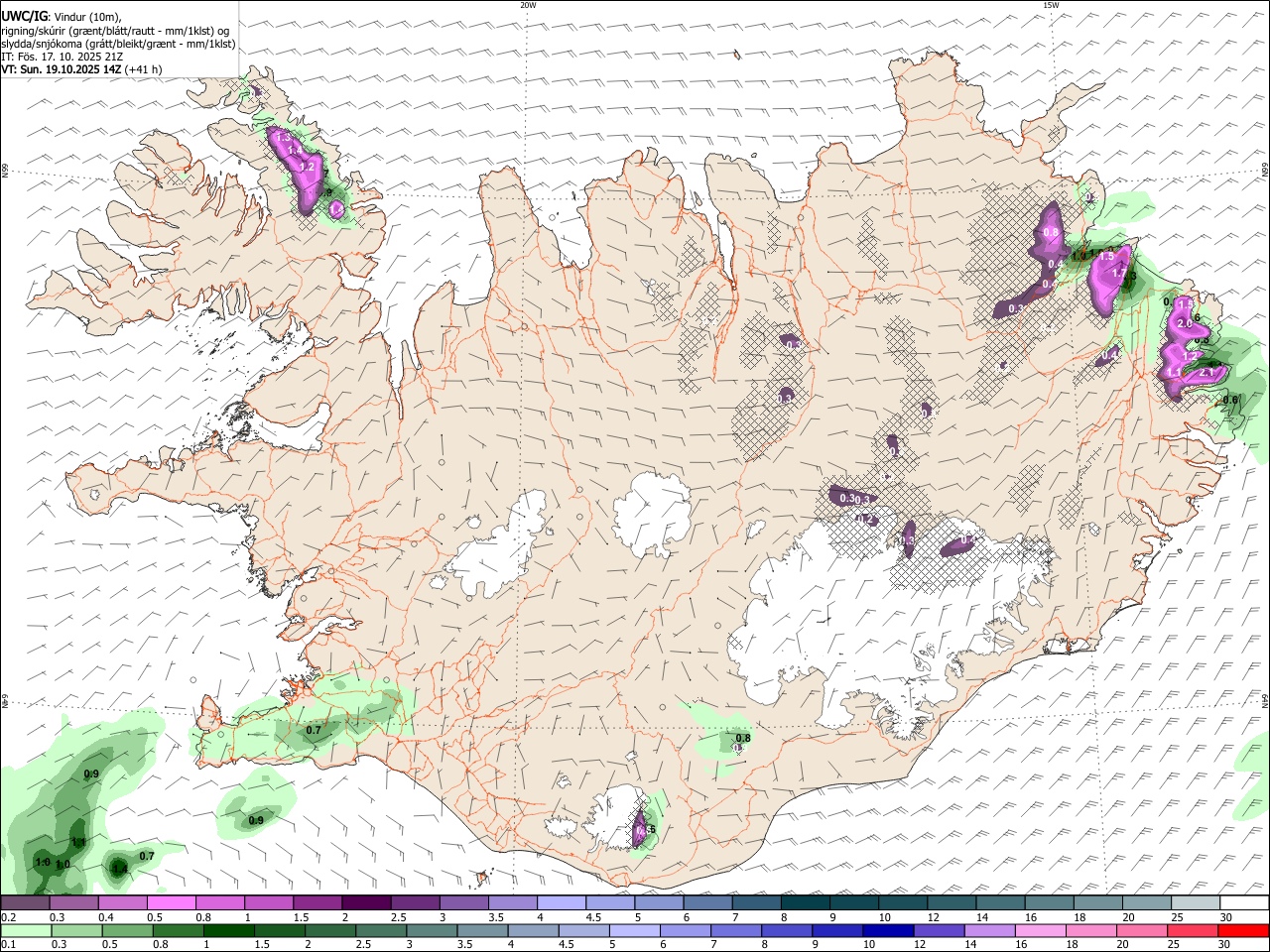
Task: Click the 2.1 value in the Eastfjords
Action: click(x=1208, y=372)
